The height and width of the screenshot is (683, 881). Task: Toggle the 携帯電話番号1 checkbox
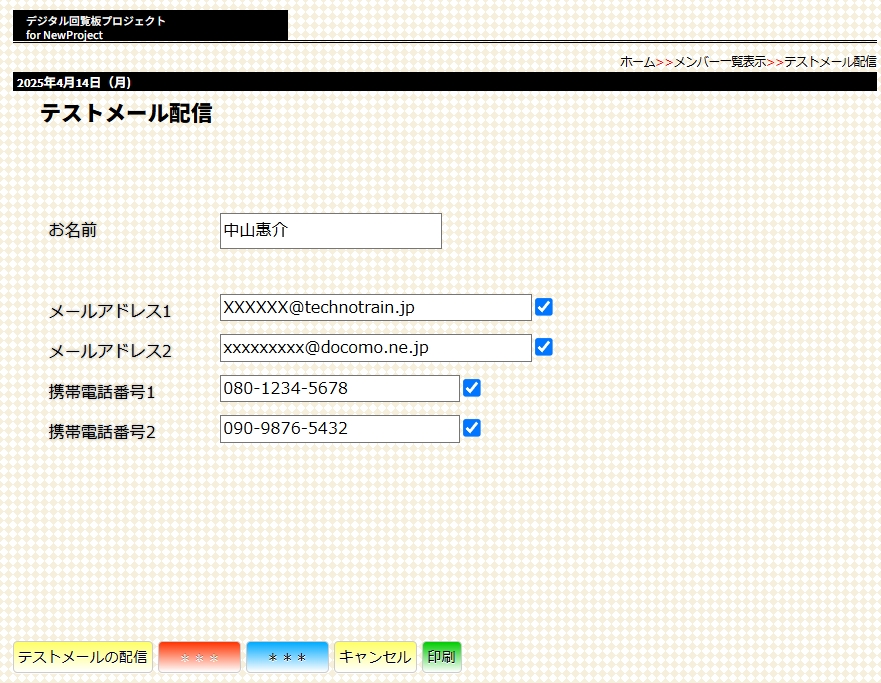[472, 388]
